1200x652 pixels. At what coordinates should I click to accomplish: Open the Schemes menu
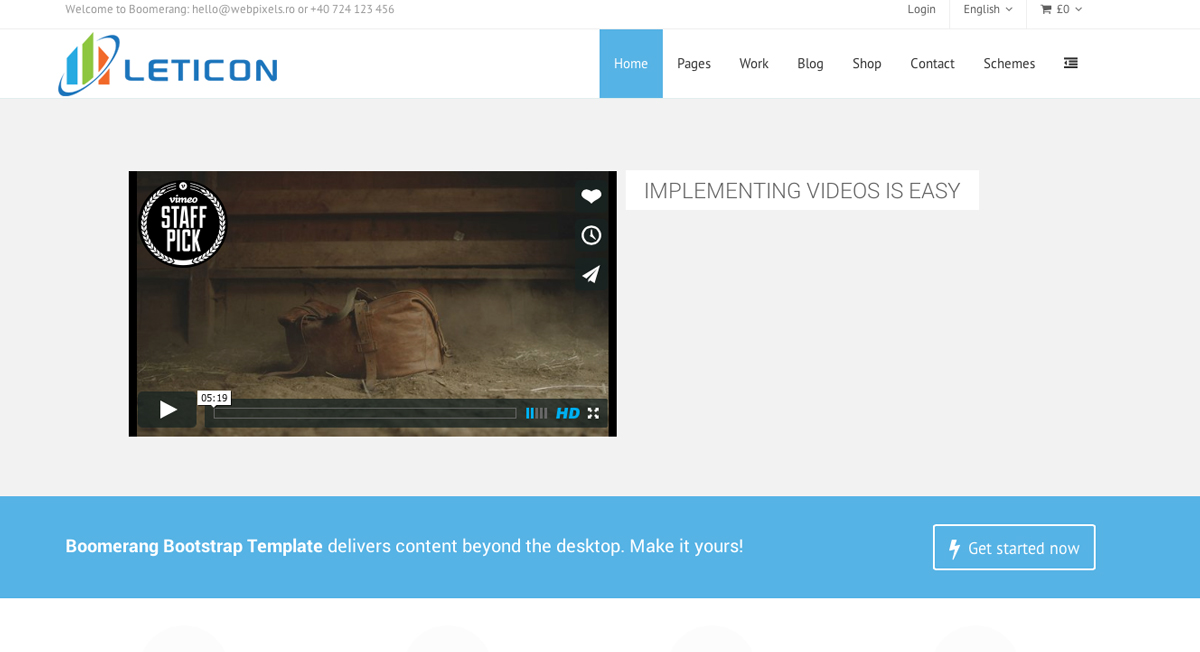1009,63
